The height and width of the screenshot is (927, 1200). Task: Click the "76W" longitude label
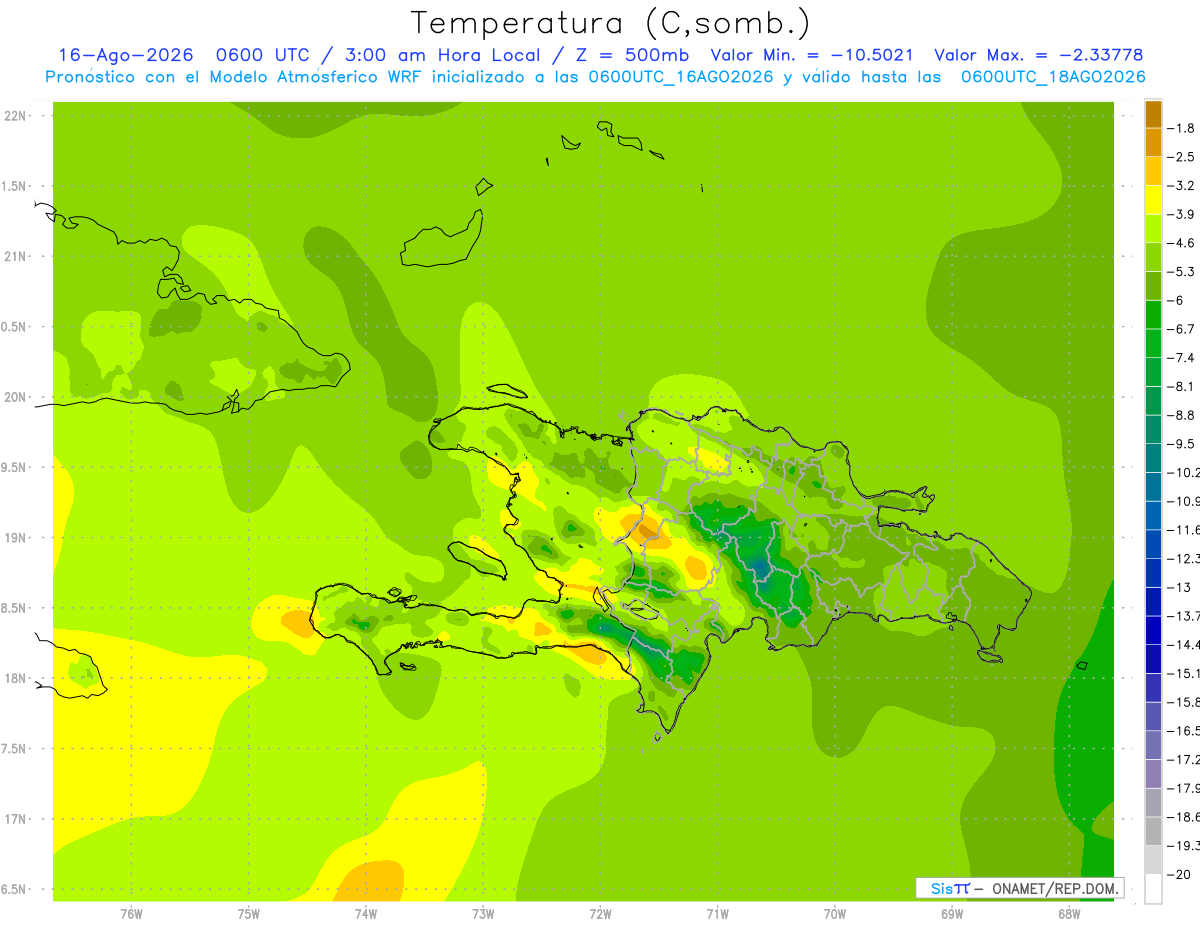pos(131,914)
